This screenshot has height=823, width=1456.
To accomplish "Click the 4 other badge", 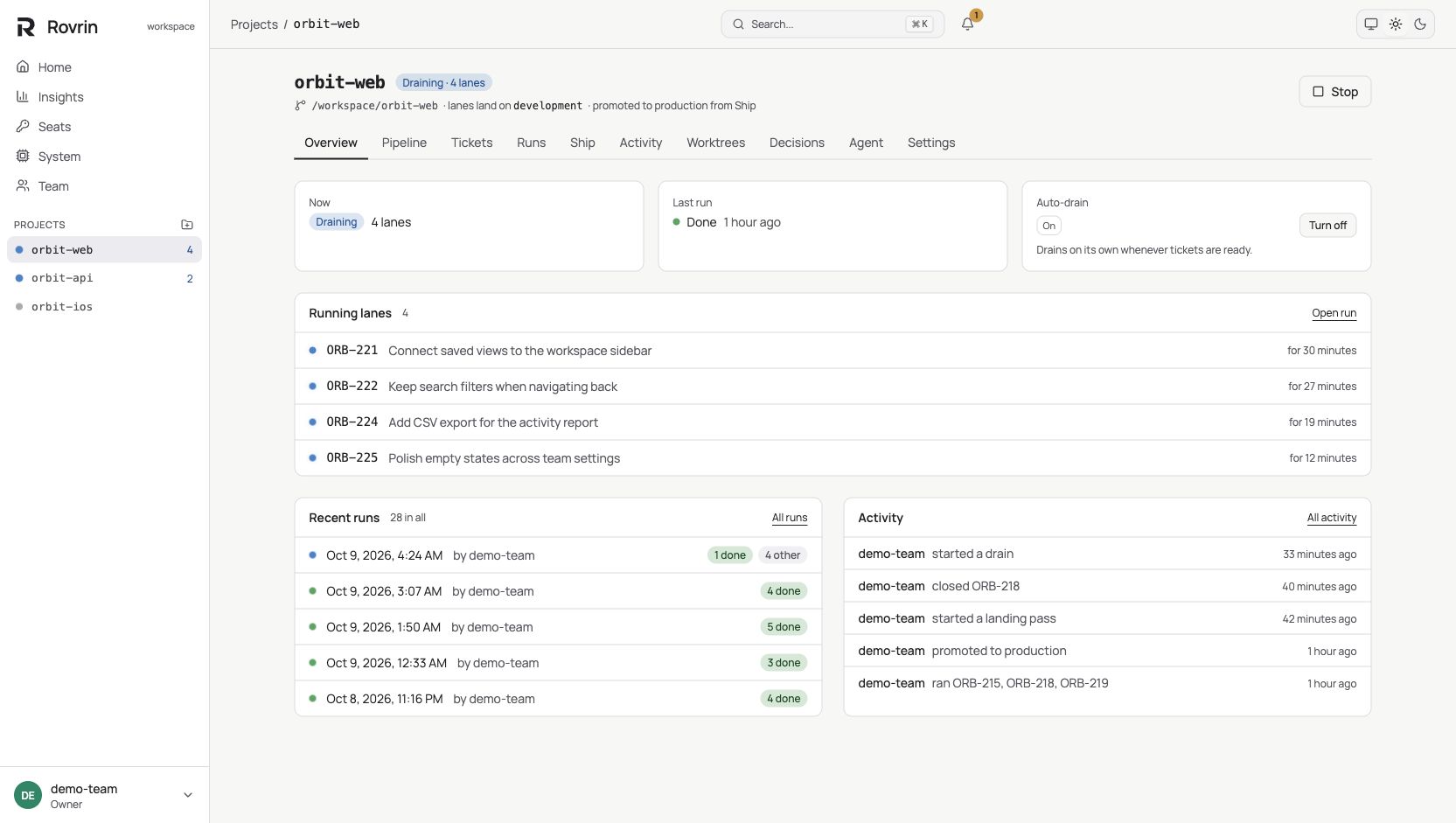I will pos(783,555).
